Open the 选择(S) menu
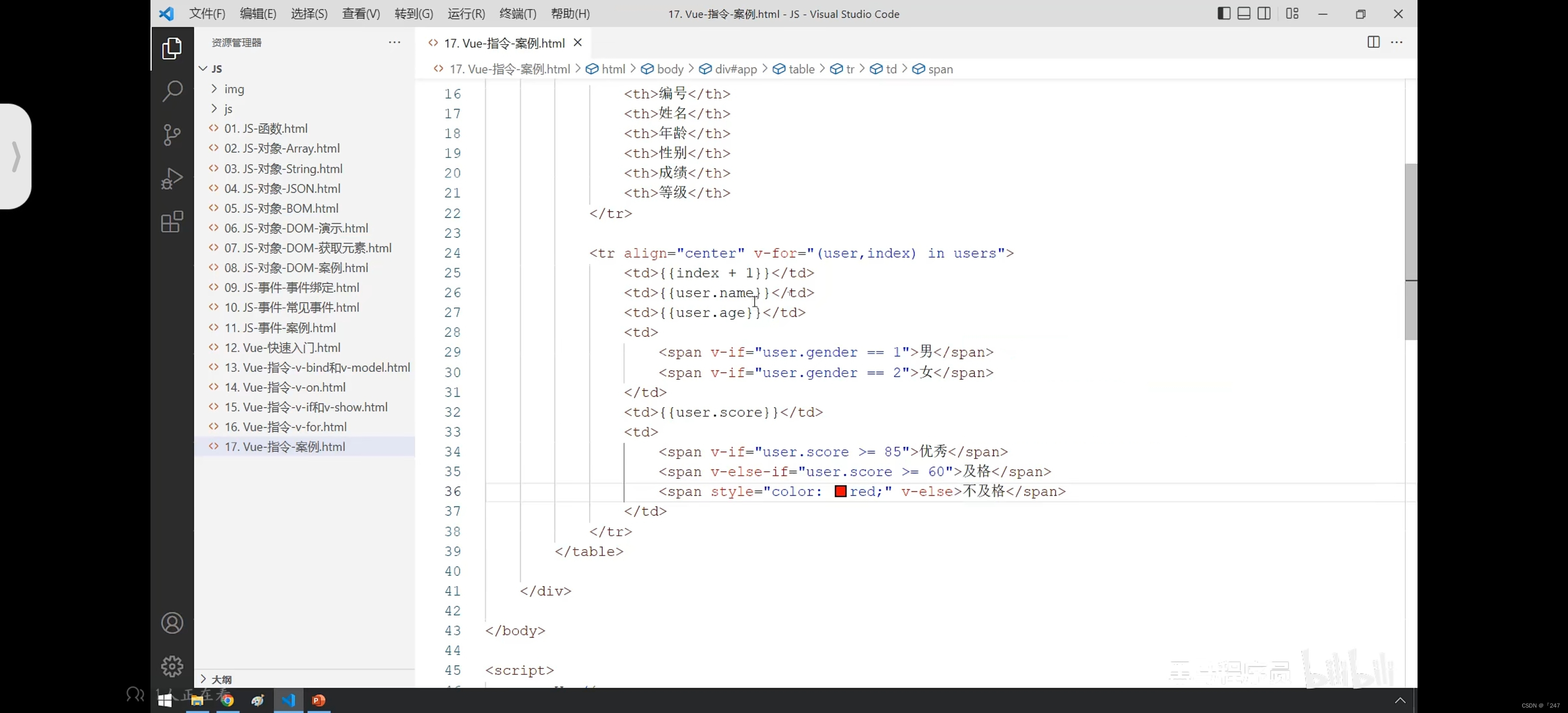The width and height of the screenshot is (1568, 713). click(309, 13)
